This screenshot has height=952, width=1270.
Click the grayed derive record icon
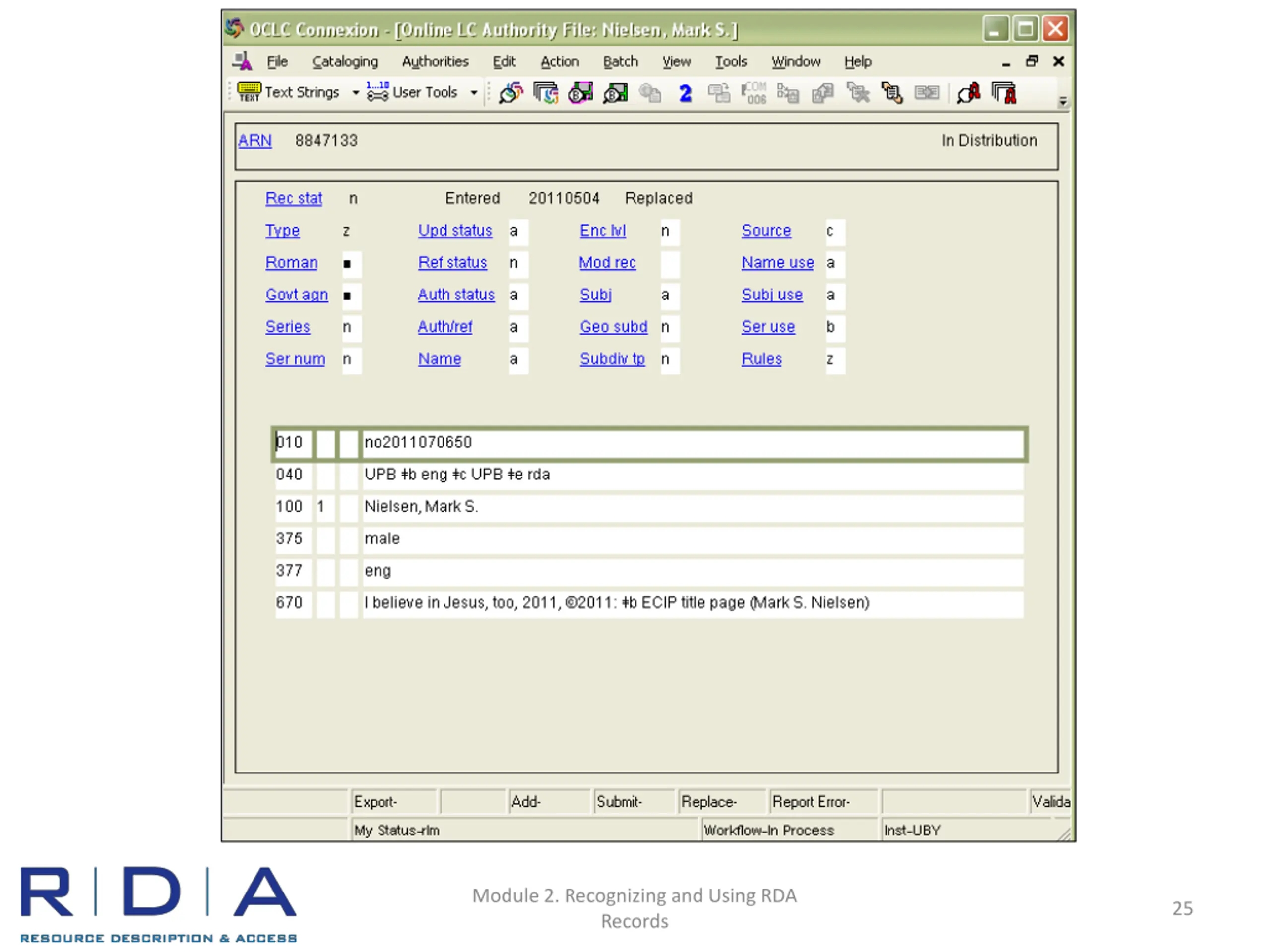(719, 92)
